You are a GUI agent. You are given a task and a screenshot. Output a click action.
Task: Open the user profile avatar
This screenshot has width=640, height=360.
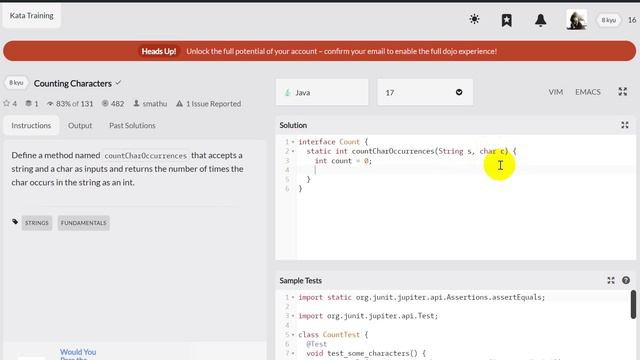tap(576, 20)
